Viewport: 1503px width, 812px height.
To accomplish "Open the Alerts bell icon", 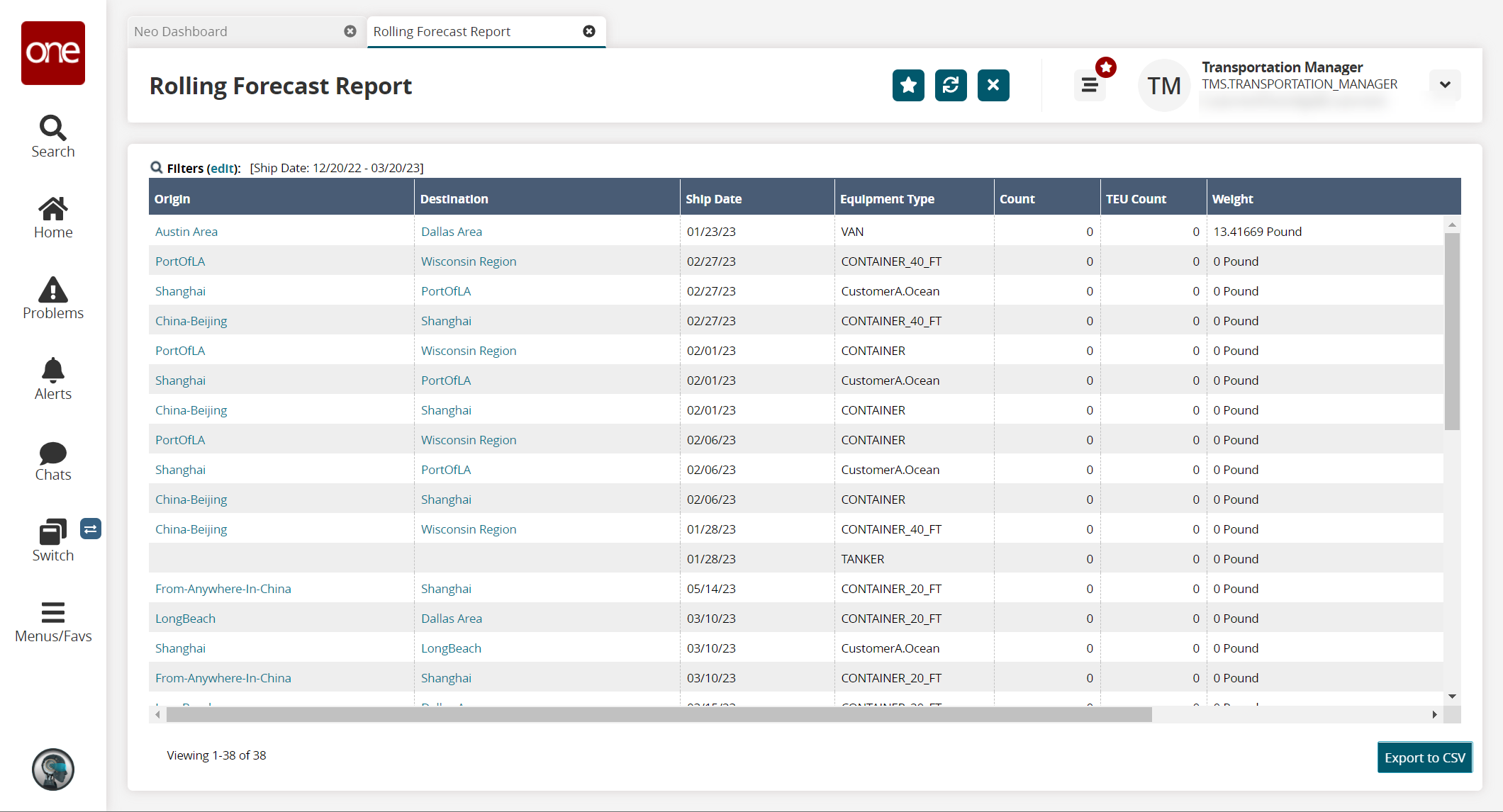I will coord(53,371).
